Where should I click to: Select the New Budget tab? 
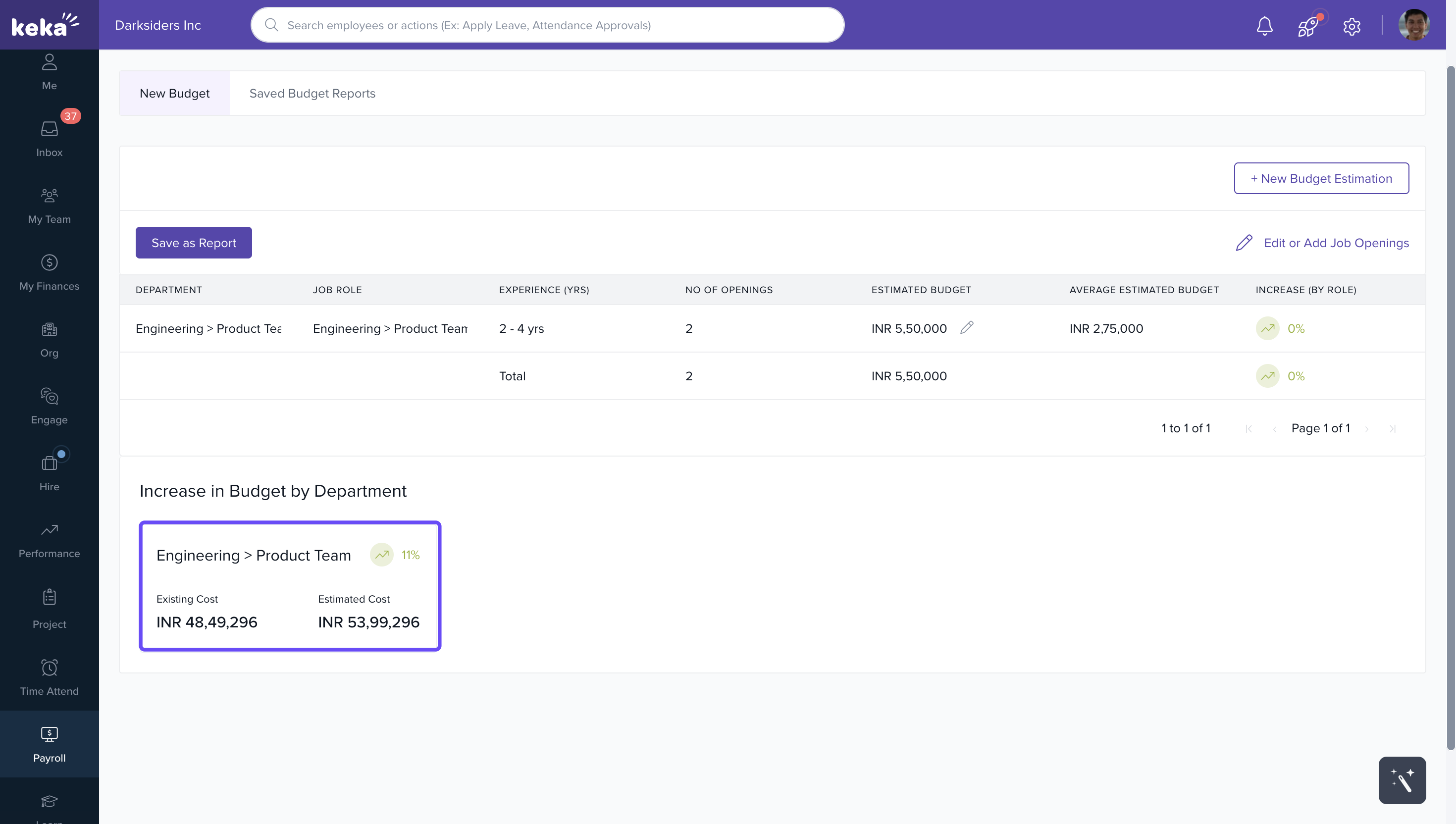[x=174, y=94]
